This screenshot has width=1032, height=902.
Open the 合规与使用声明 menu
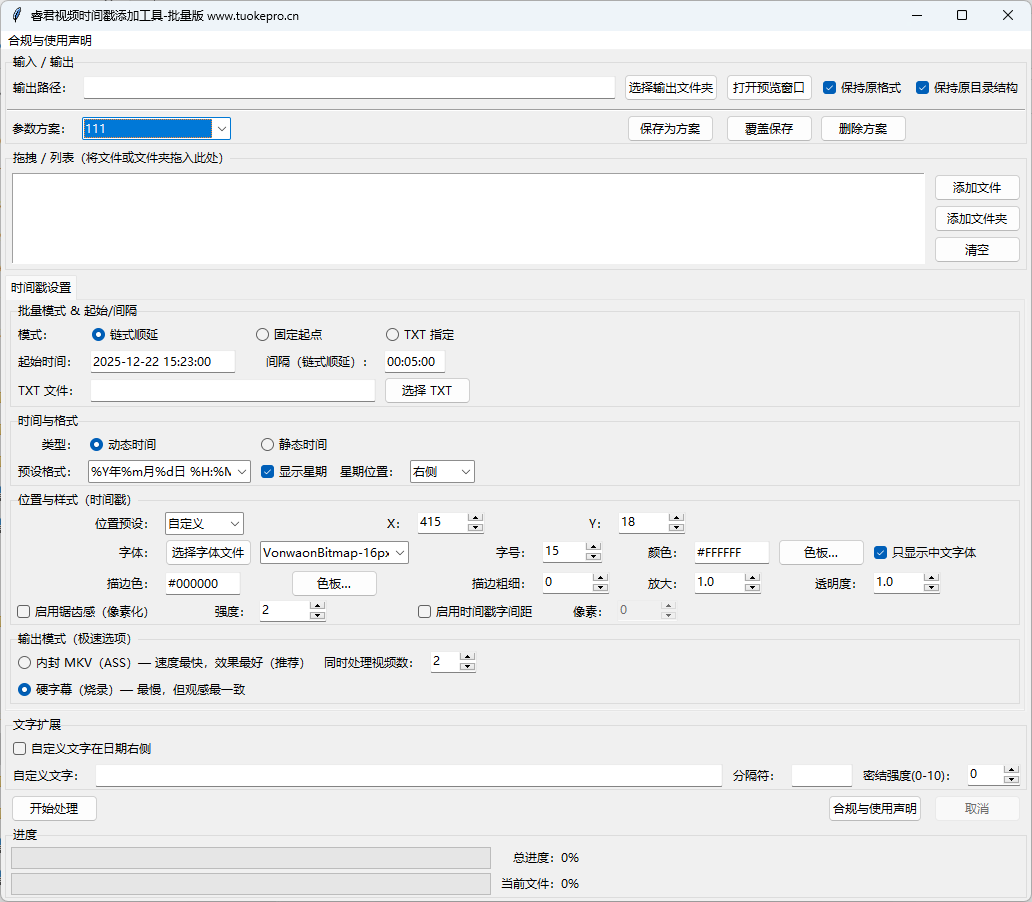50,41
